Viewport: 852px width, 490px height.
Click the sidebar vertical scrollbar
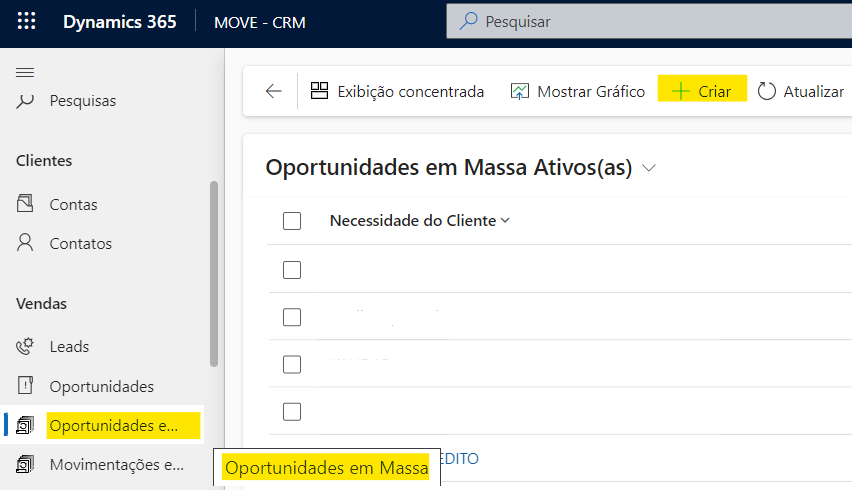213,275
